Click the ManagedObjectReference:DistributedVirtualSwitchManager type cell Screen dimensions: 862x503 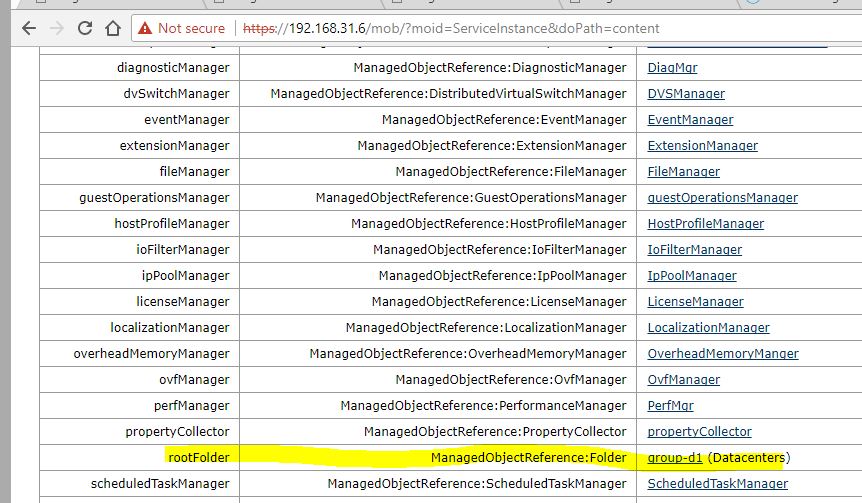click(438, 93)
